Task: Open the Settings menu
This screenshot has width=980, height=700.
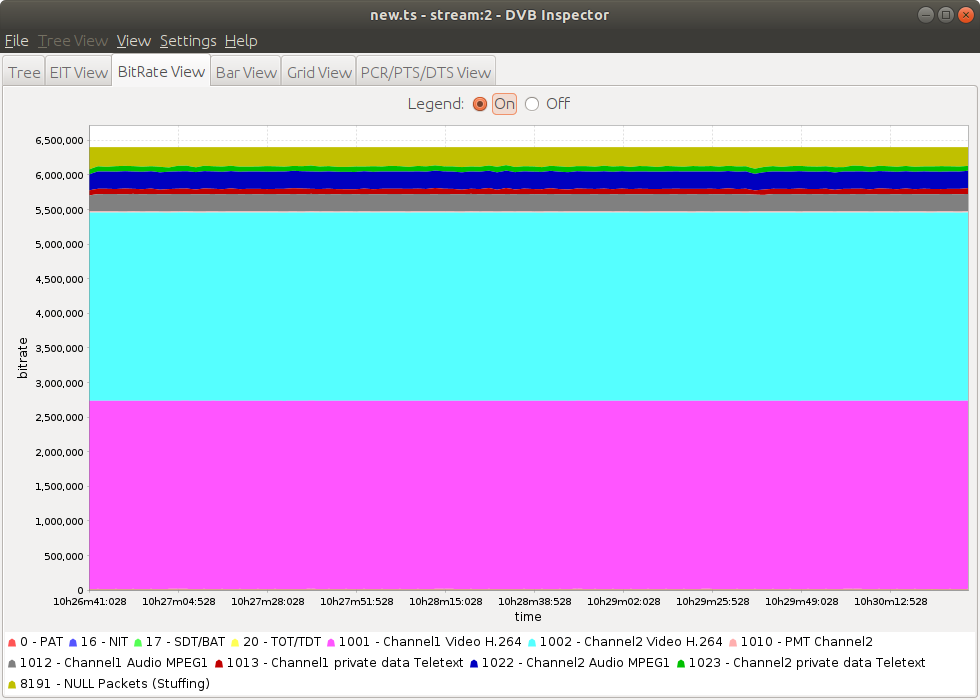Action: 188,41
